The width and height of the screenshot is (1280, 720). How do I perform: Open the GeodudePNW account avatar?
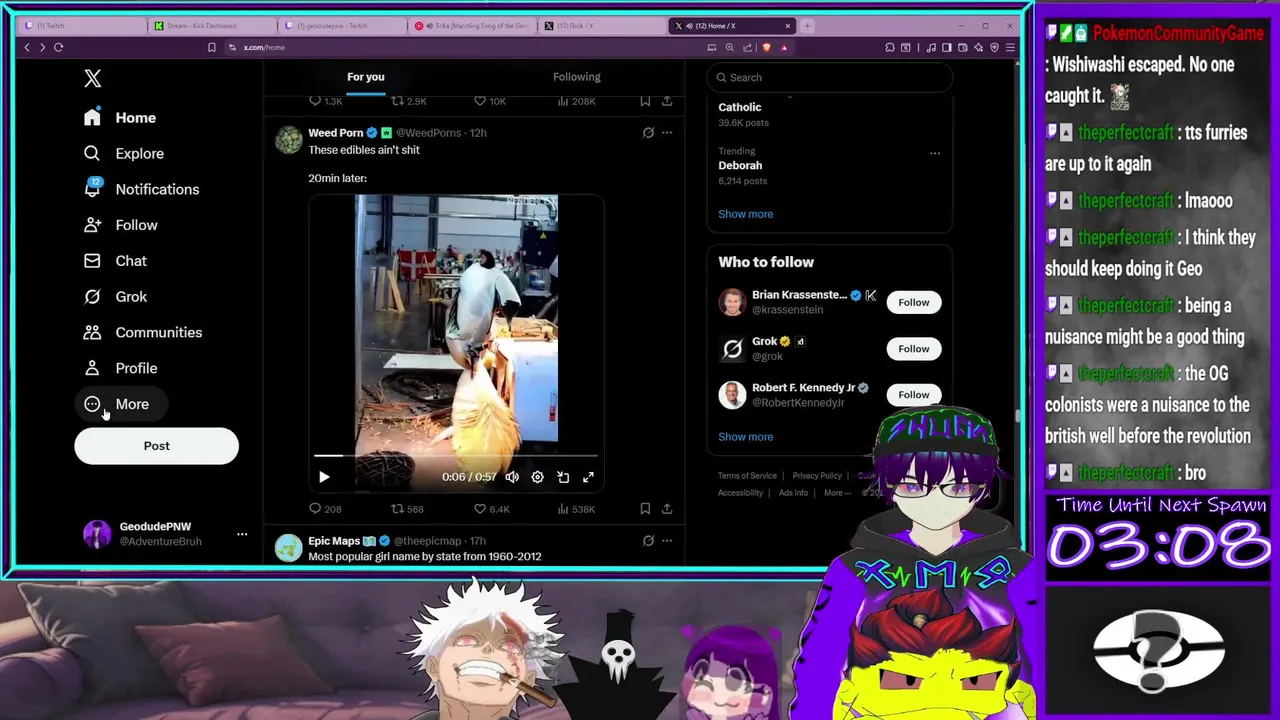[x=97, y=534]
